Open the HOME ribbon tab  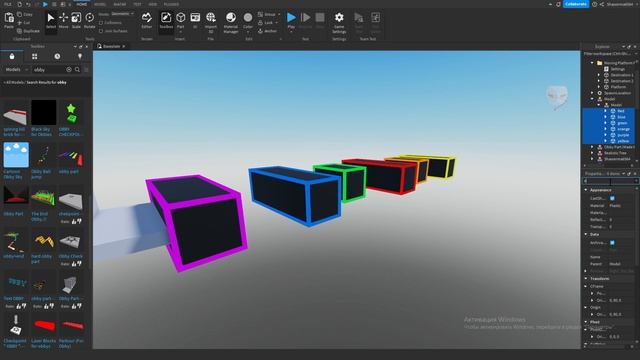coord(82,4)
